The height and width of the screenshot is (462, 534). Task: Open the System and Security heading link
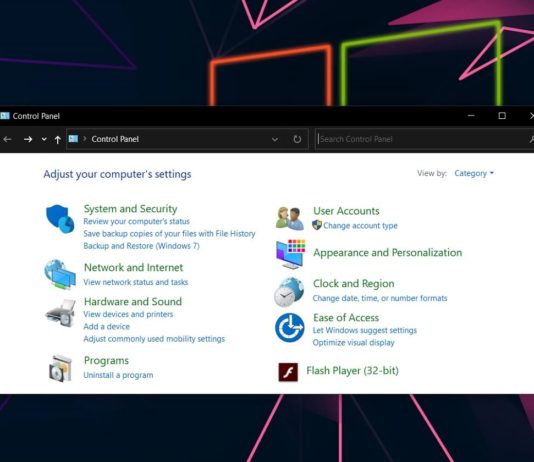coord(130,208)
